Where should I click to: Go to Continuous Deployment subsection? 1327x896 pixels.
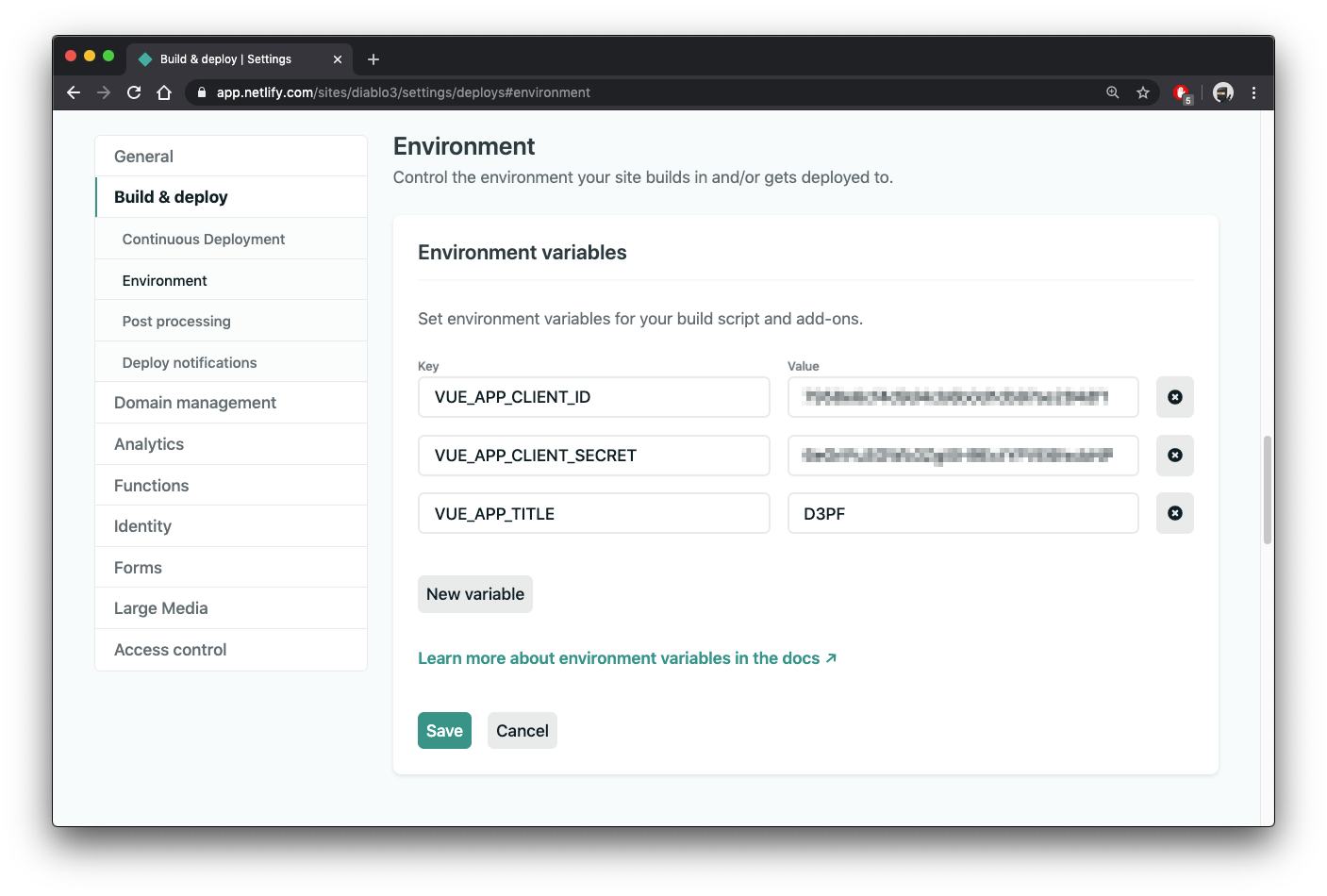click(231, 240)
